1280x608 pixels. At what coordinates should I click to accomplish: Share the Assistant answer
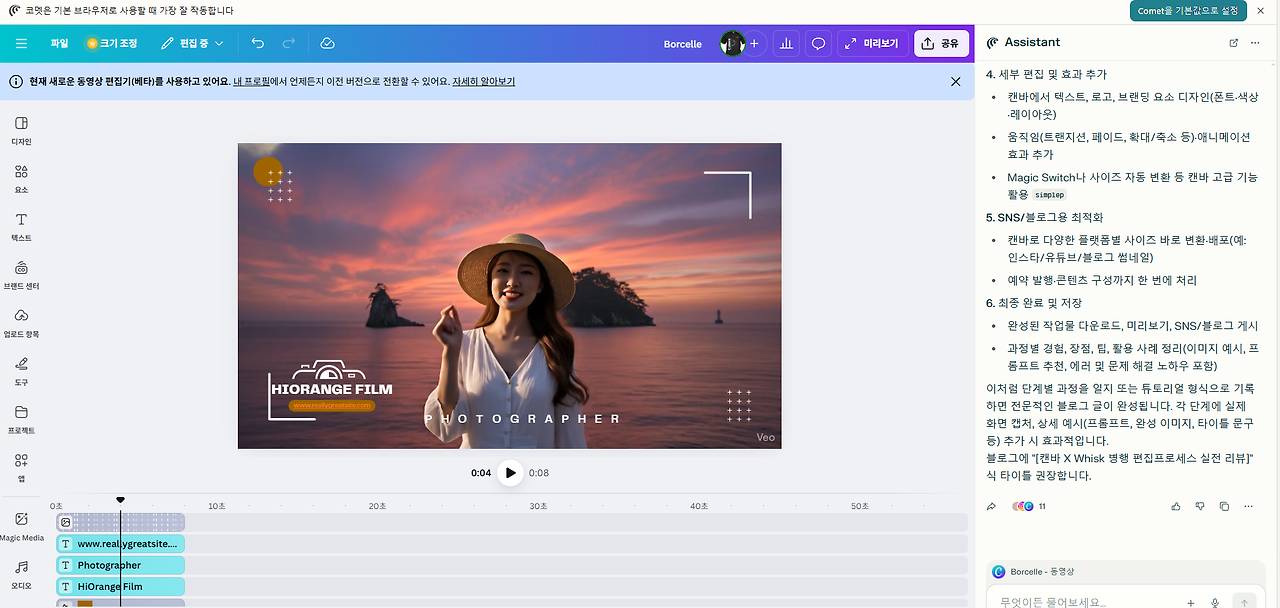click(x=991, y=507)
